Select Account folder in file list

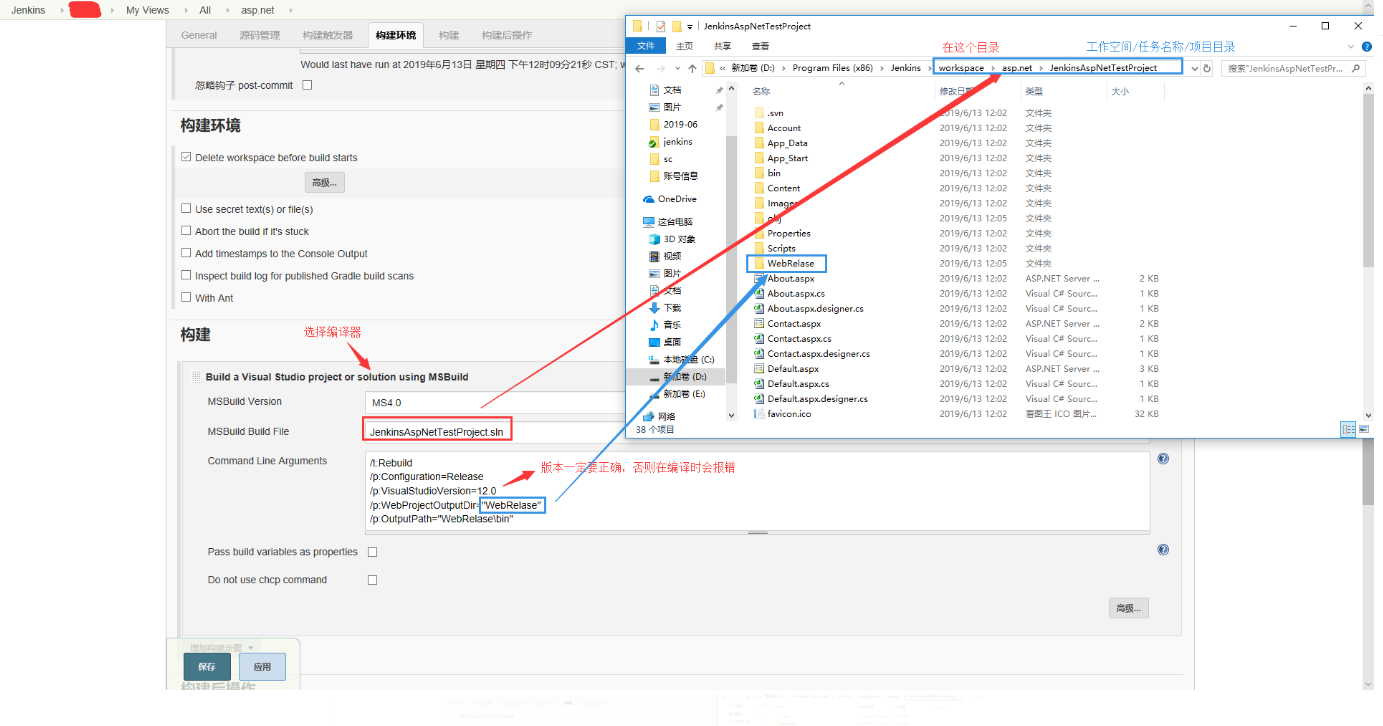point(777,128)
